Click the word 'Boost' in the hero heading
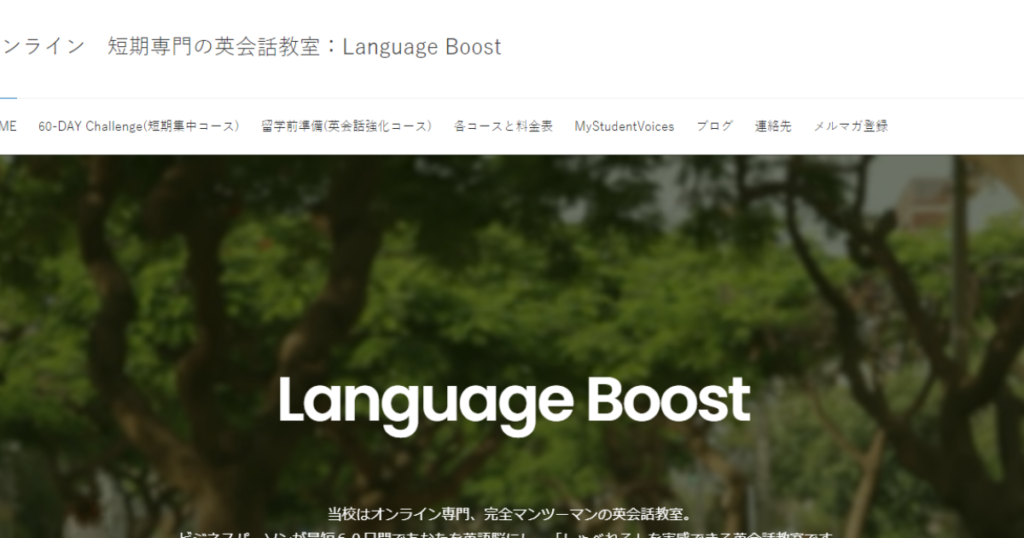The image size is (1024, 538). [x=667, y=399]
